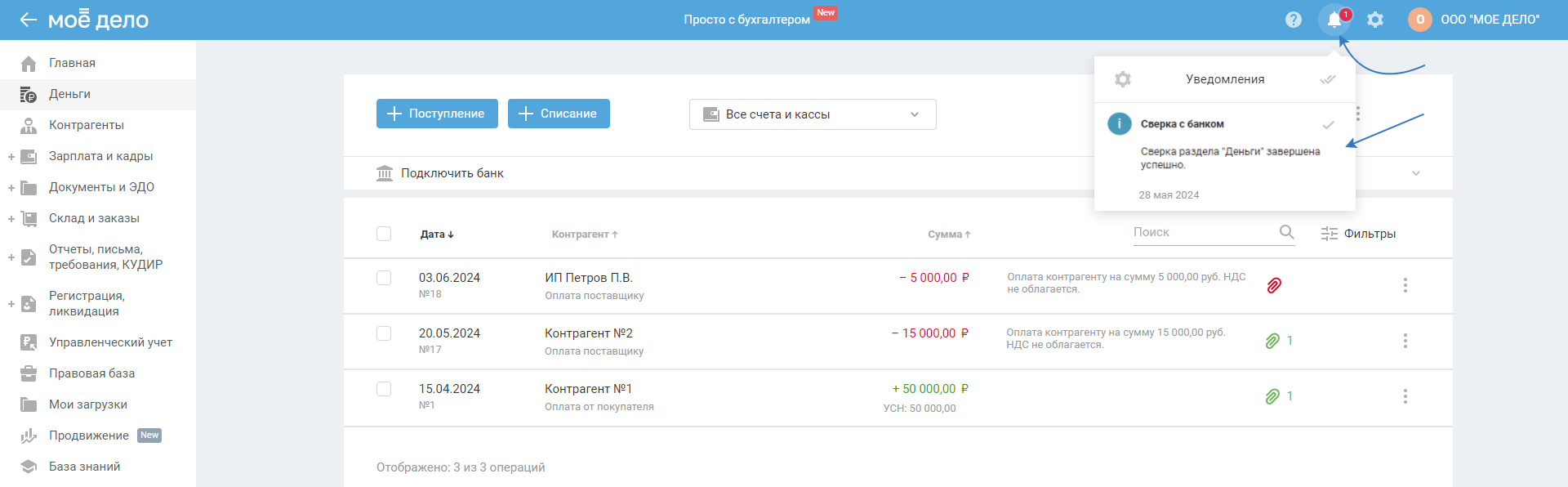The width and height of the screenshot is (1568, 487).
Task: Click the База знаний graduation cap icon
Action: [29, 467]
